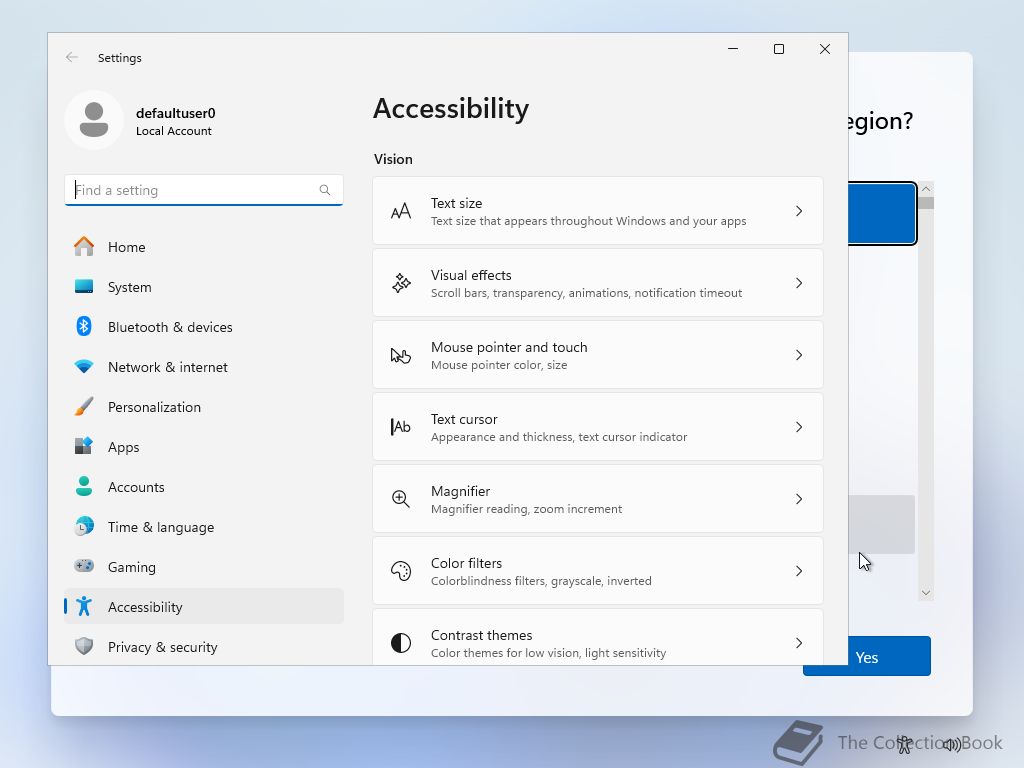Open Text size settings

coord(598,211)
